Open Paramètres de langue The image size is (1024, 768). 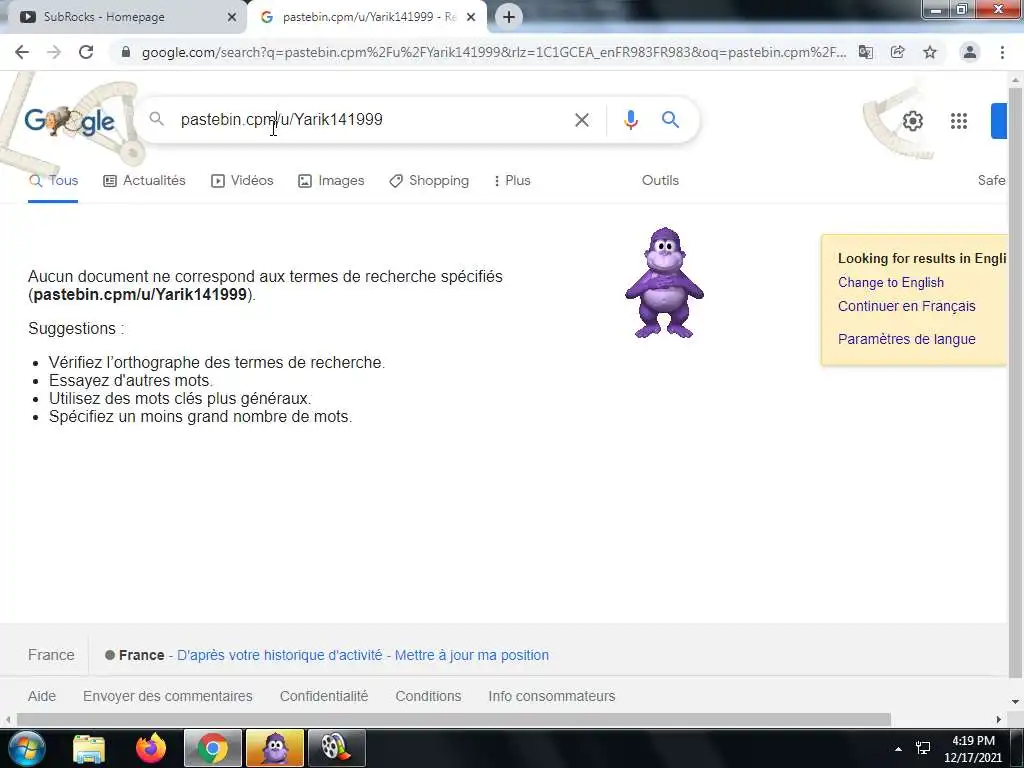[x=906, y=339]
